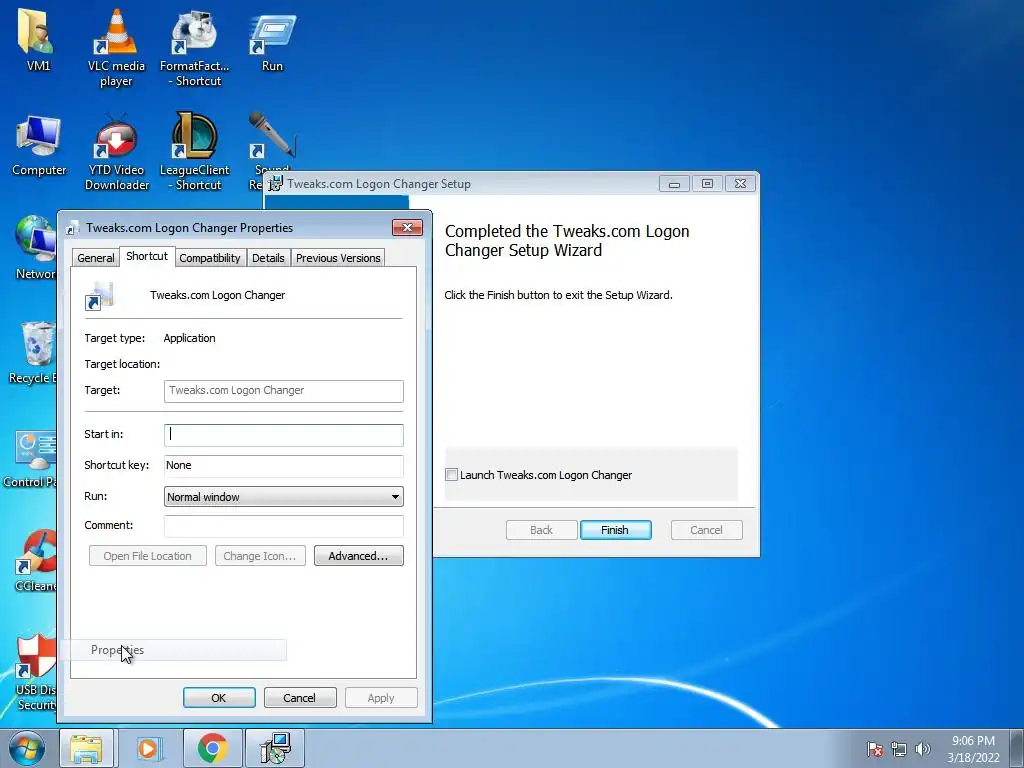Open the Previous Versions tab
This screenshot has width=1024, height=768.
[x=338, y=258]
